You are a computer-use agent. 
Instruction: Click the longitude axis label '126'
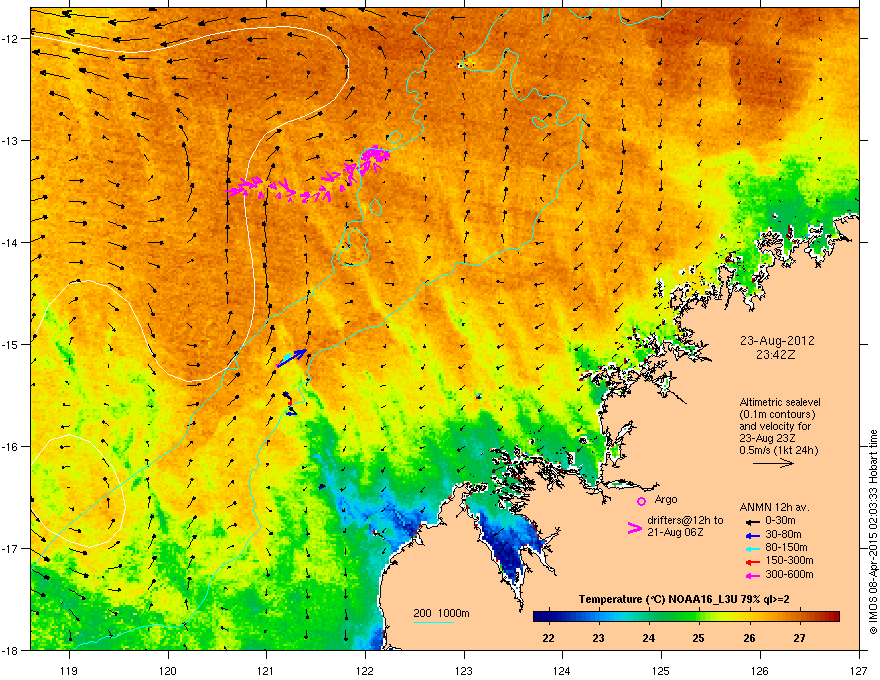[x=760, y=670]
